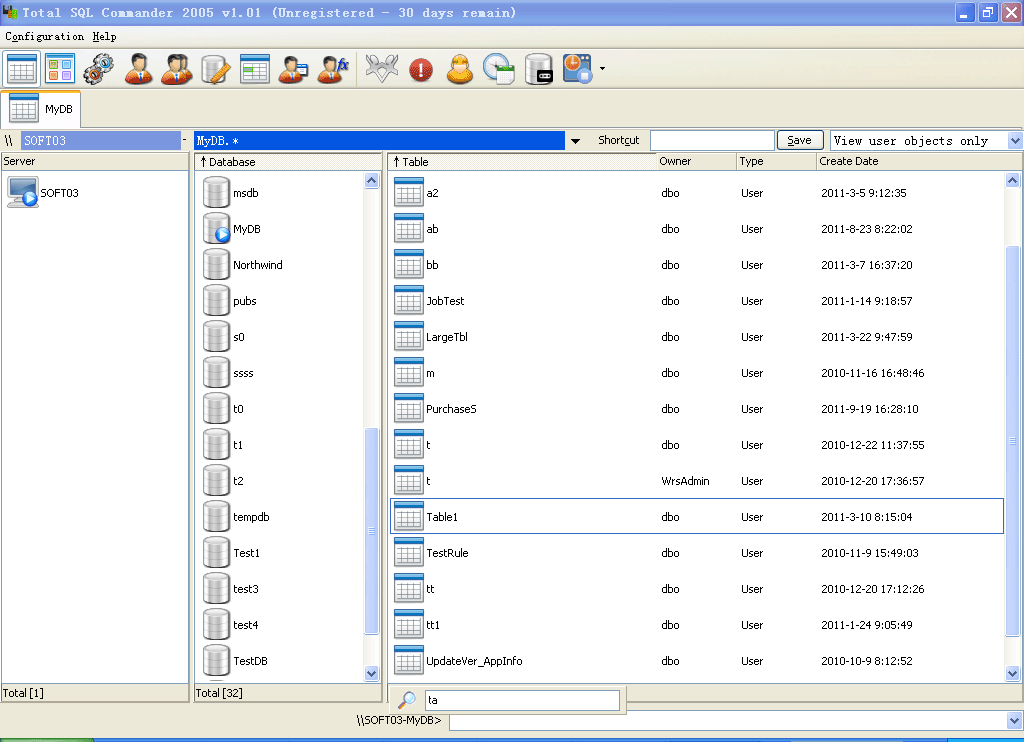Click the Shortcut input field

pos(712,140)
